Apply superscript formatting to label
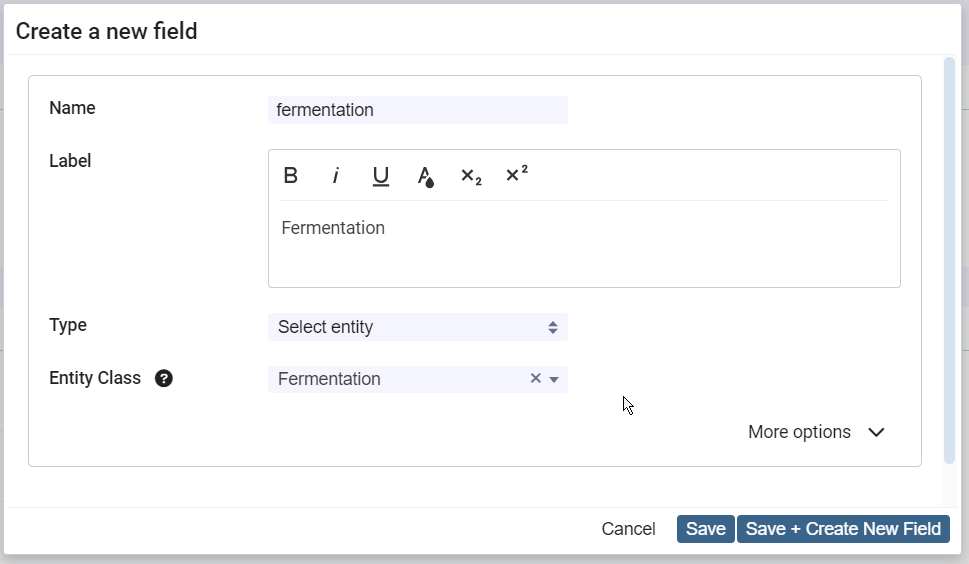This screenshot has height=564, width=969. pos(516,175)
